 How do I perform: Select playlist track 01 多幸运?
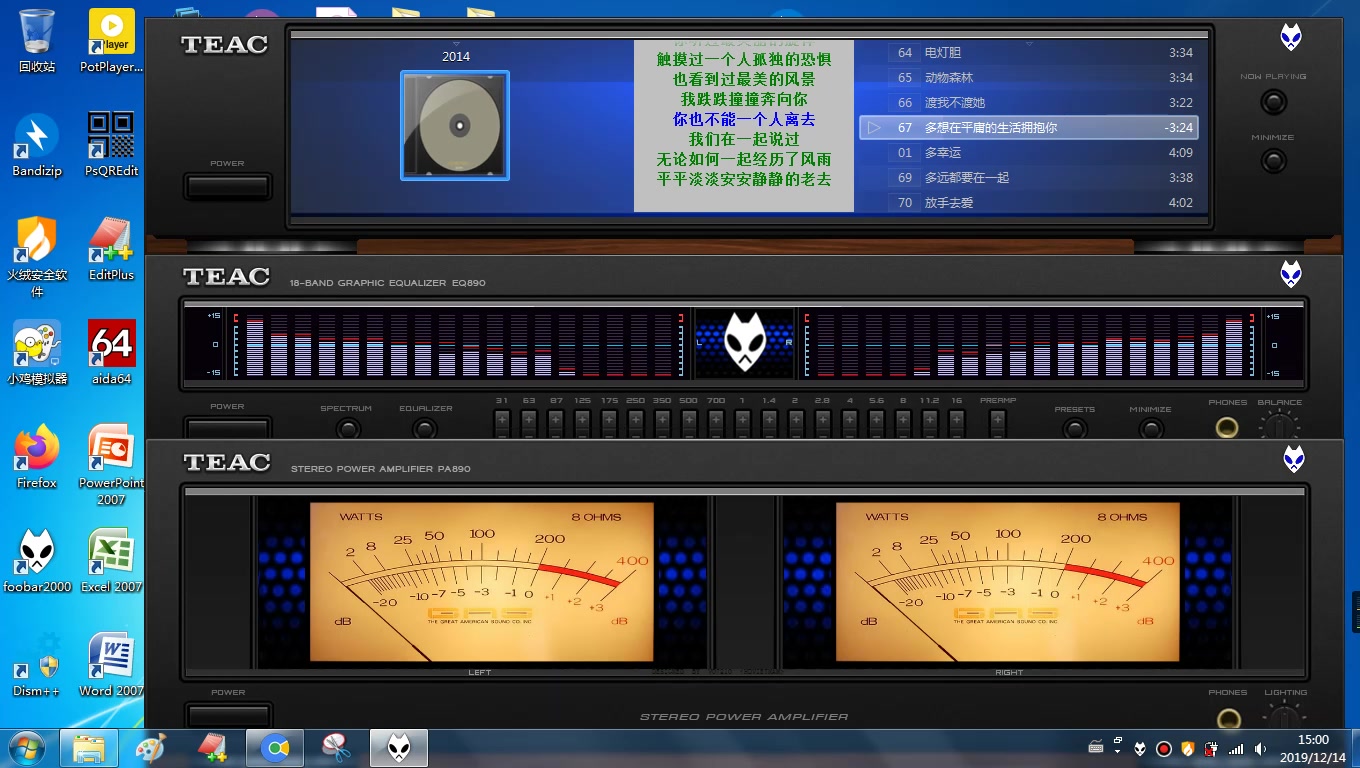1028,152
